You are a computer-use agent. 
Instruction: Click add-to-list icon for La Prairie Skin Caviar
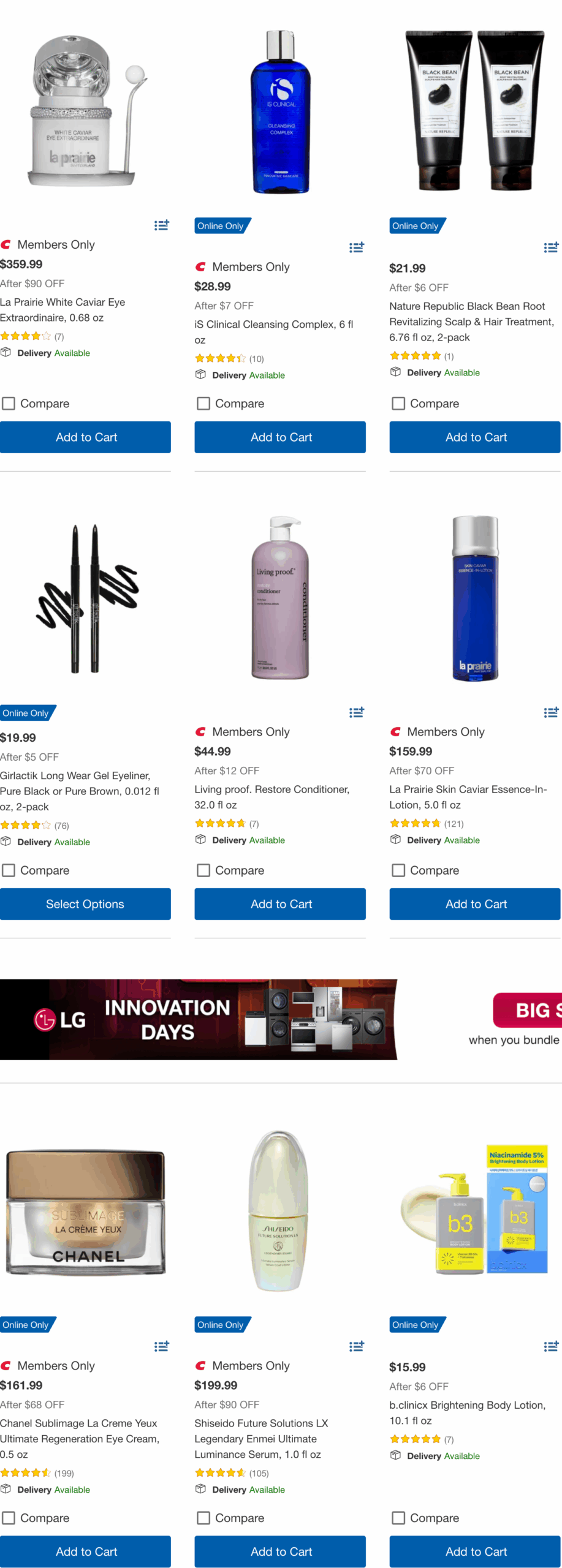(551, 712)
